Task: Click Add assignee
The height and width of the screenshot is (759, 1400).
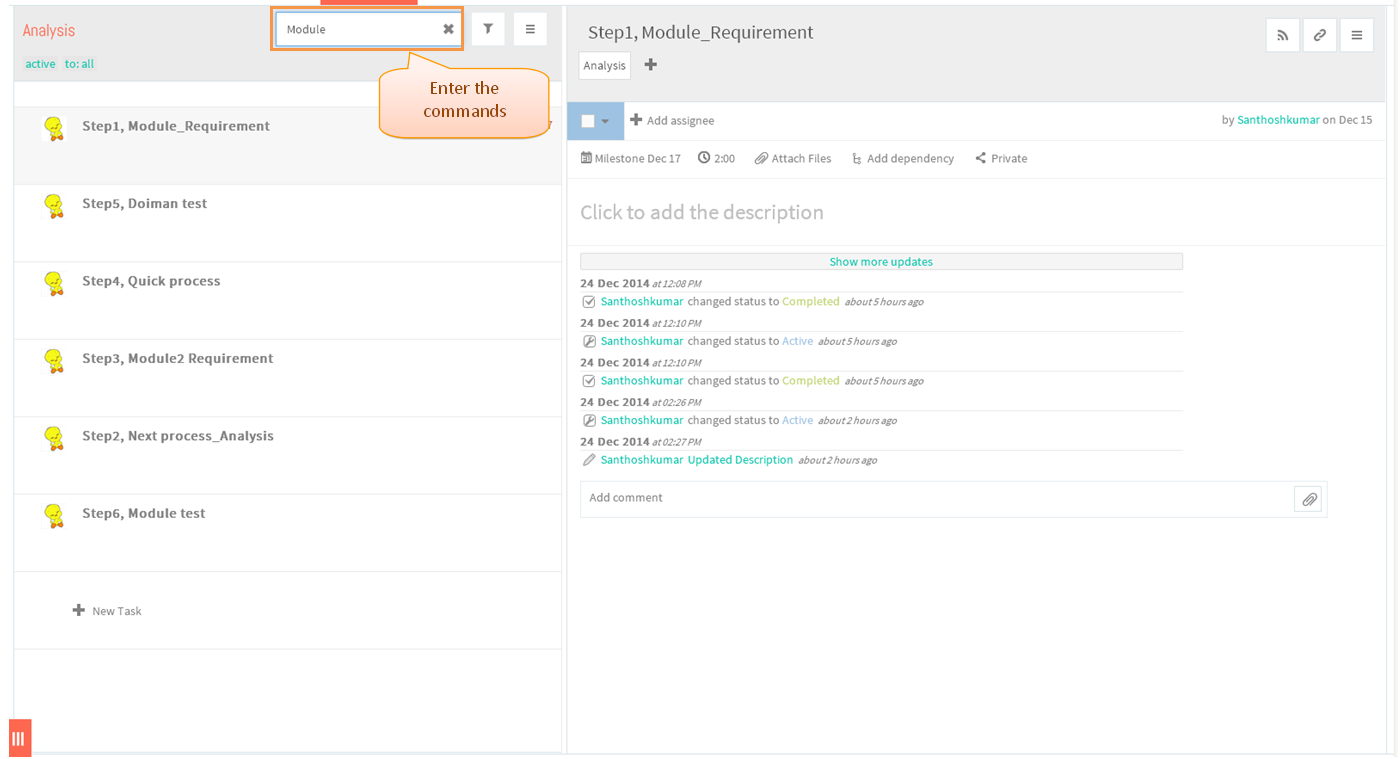Action: click(672, 120)
